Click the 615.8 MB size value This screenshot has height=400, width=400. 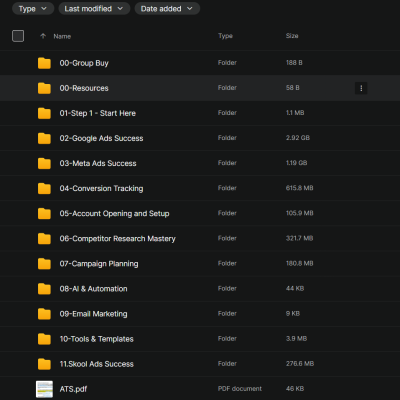[x=299, y=188]
